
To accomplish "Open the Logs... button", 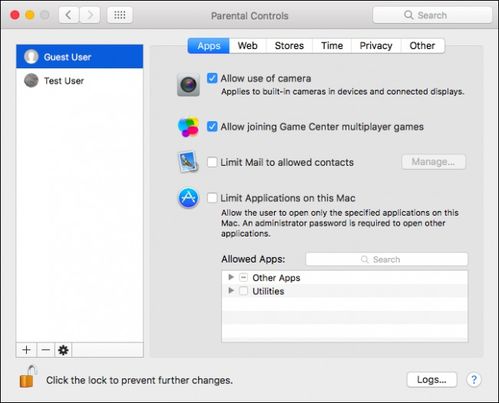I will [432, 380].
